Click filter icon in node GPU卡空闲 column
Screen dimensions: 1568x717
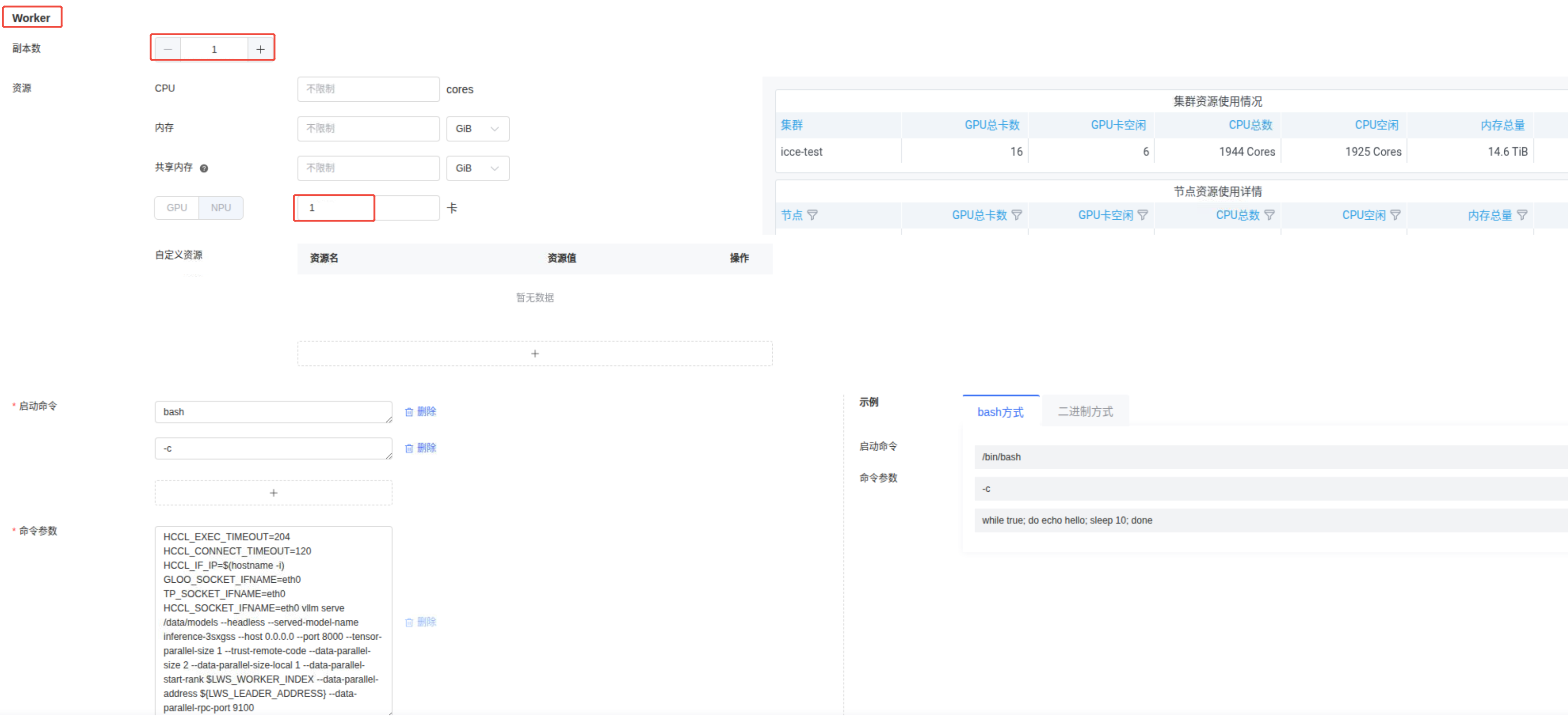click(x=1142, y=215)
